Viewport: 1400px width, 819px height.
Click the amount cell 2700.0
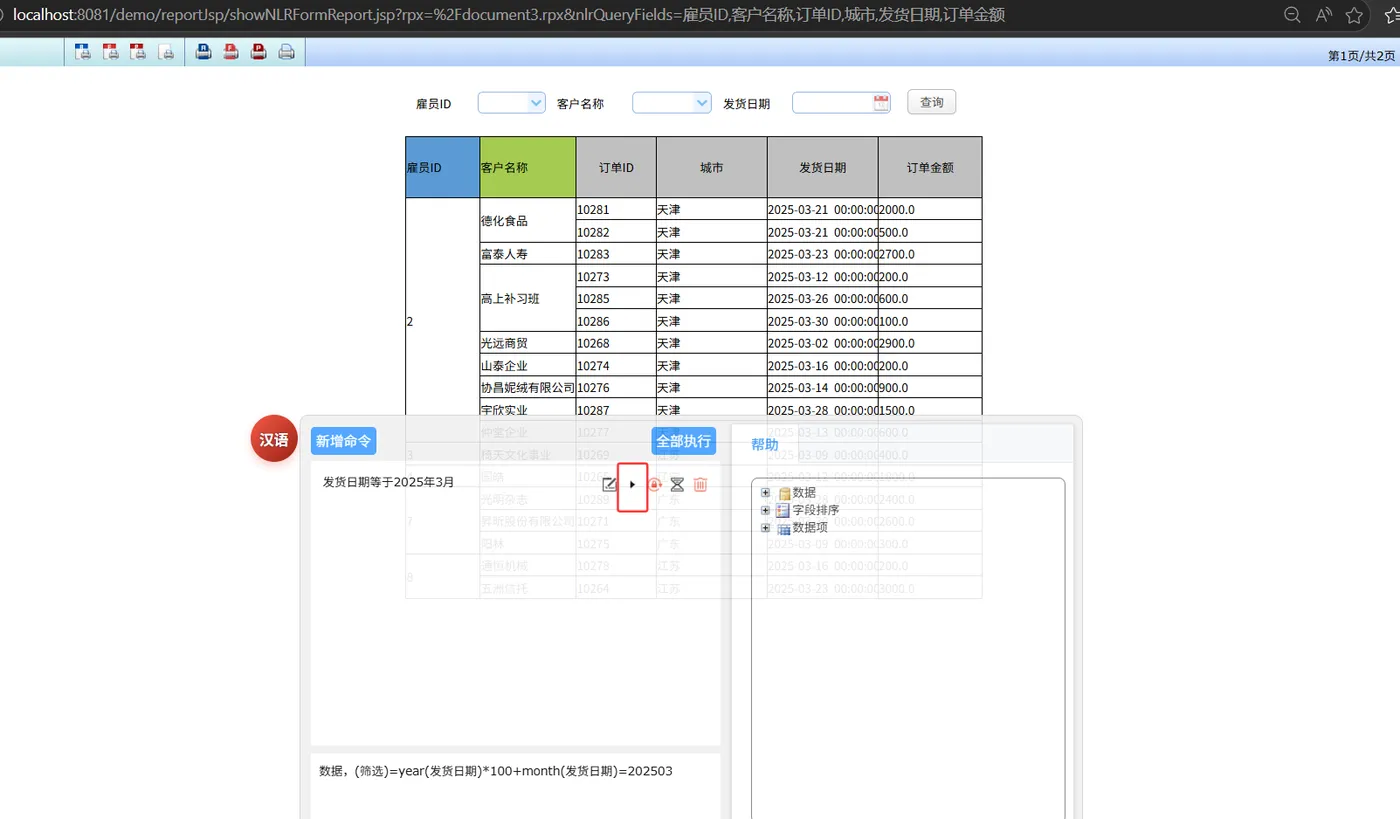click(x=930, y=254)
